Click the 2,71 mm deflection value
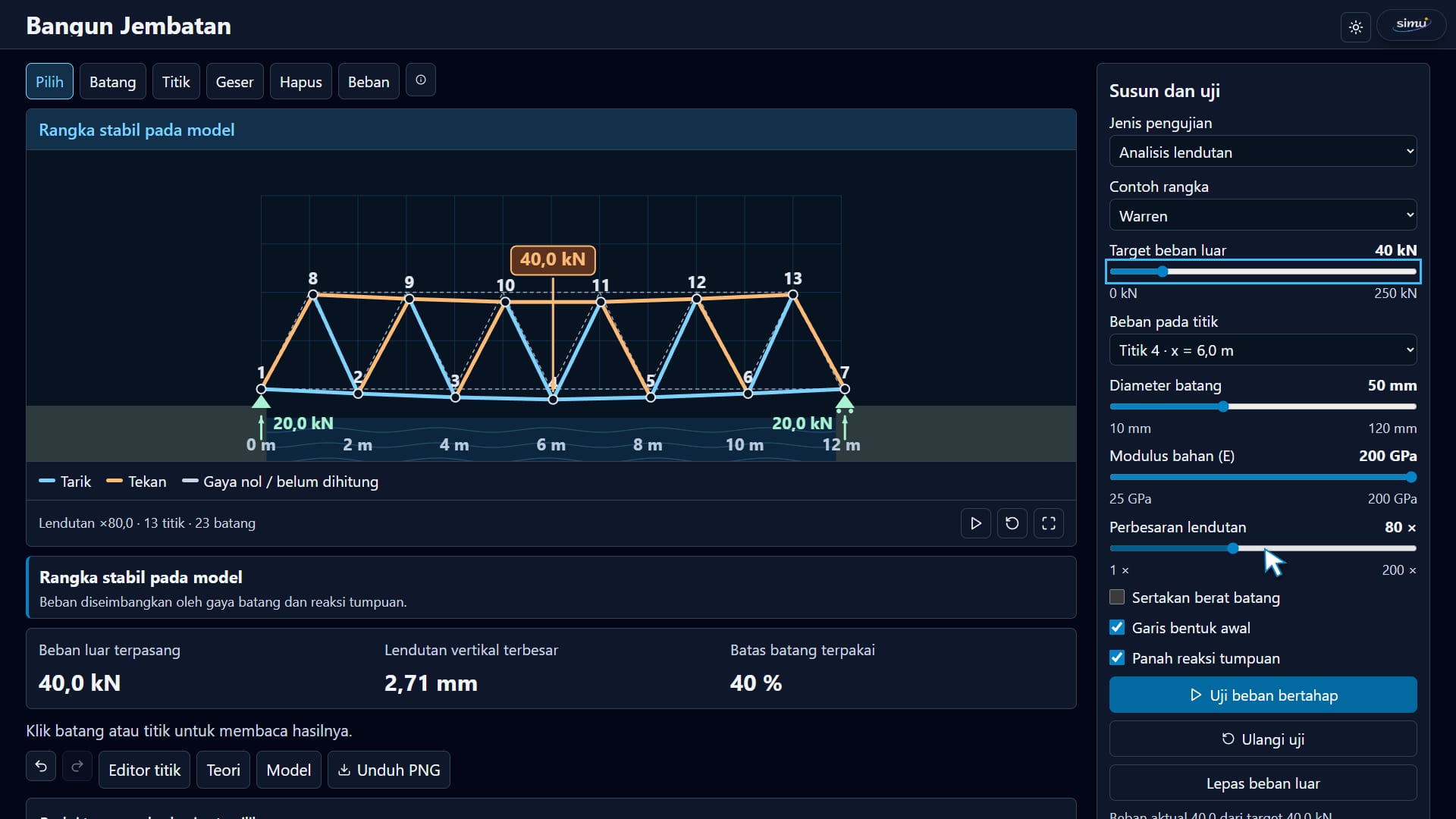Viewport: 1456px width, 819px height. click(x=431, y=683)
